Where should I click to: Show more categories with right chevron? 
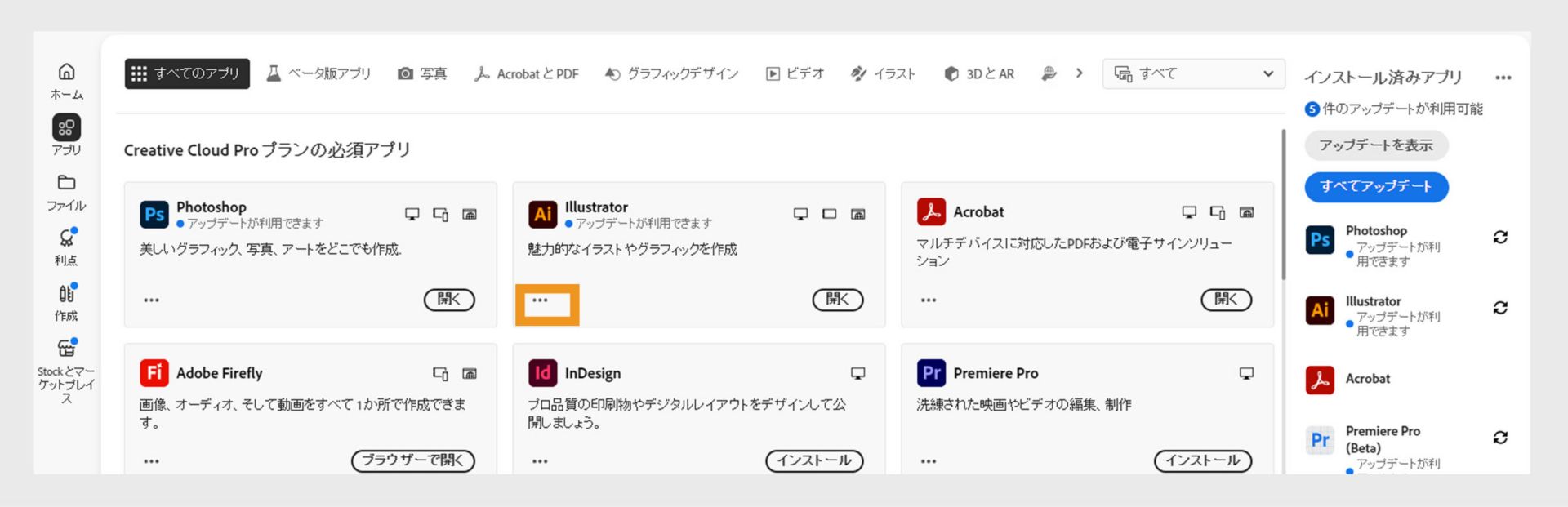tap(1080, 73)
